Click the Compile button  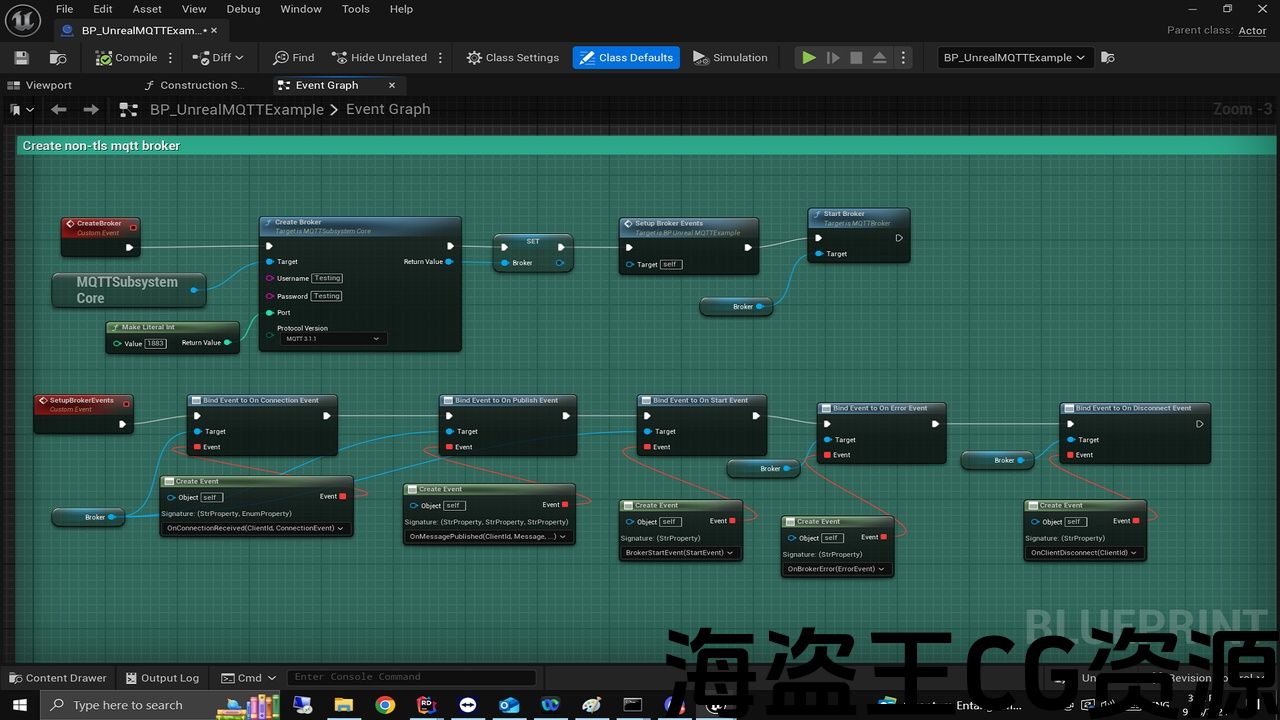(127, 58)
